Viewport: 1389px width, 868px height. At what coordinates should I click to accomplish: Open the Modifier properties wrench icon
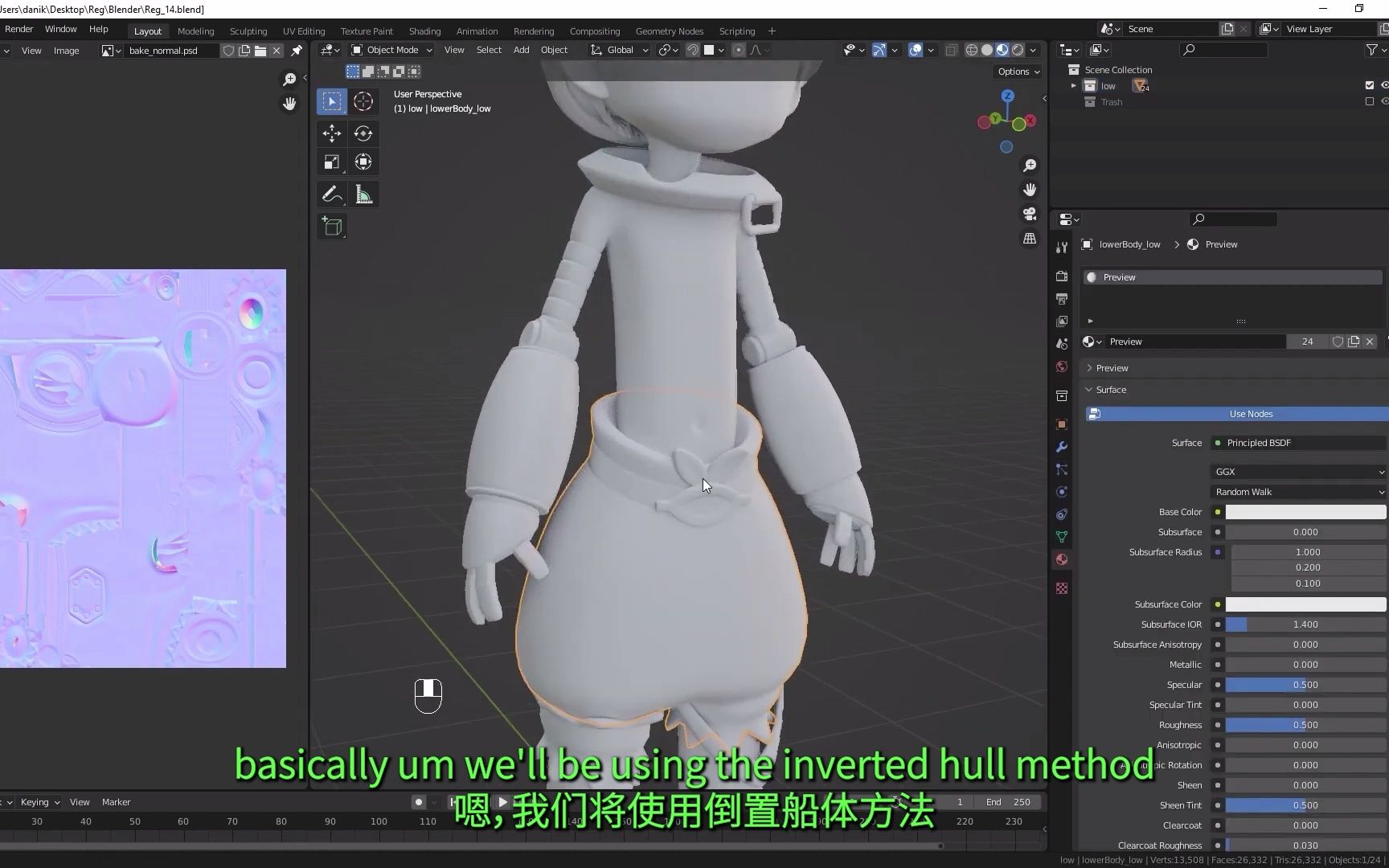tap(1061, 447)
